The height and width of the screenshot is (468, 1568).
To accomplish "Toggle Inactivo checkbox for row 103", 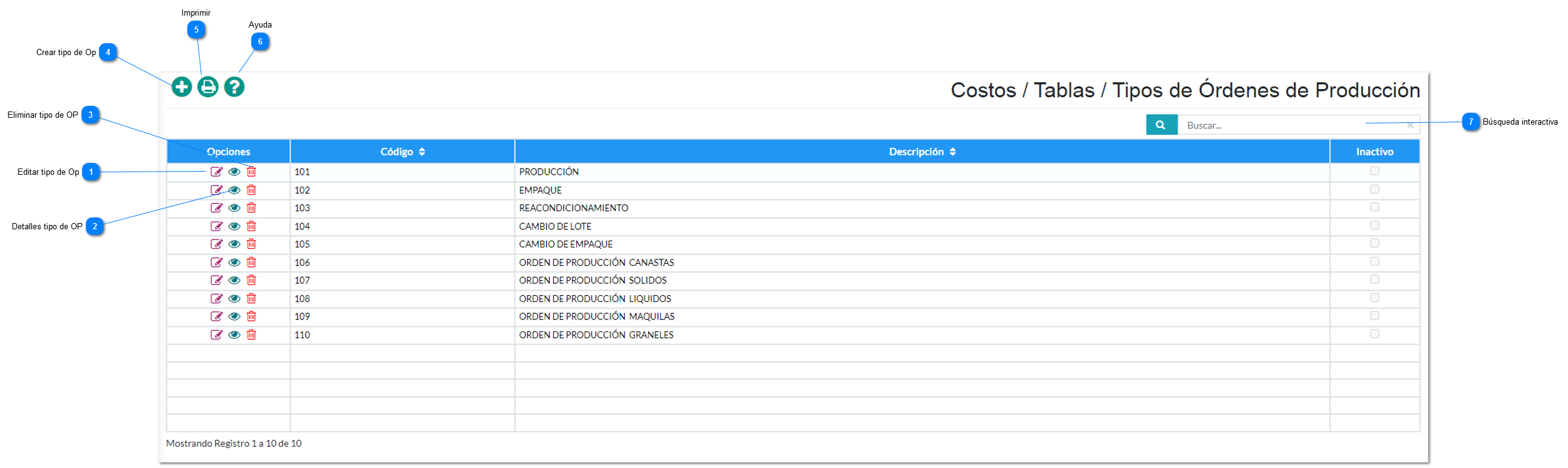I will coord(1374,207).
